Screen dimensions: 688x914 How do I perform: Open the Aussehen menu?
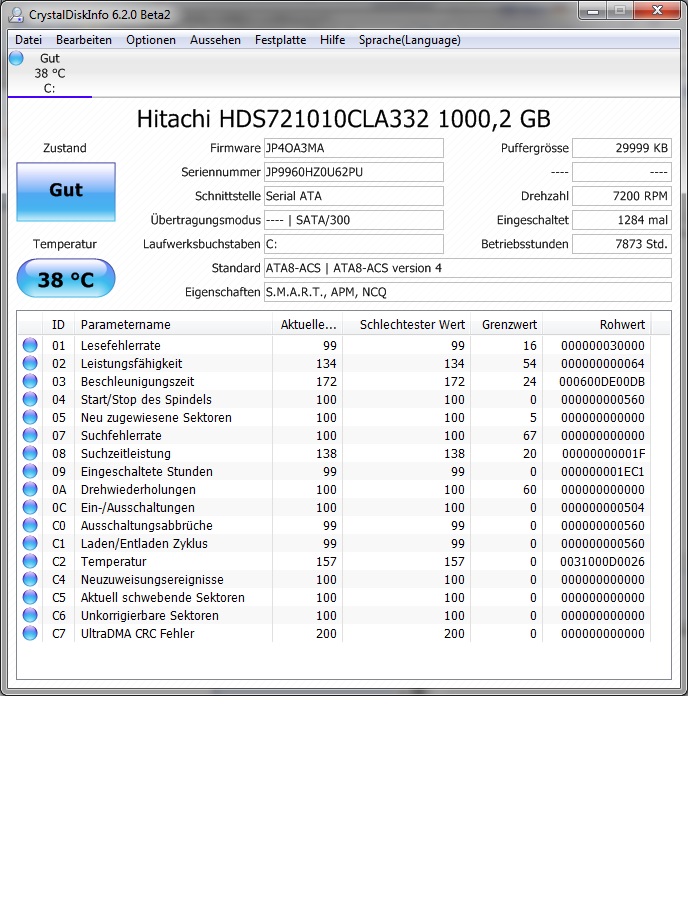[215, 40]
